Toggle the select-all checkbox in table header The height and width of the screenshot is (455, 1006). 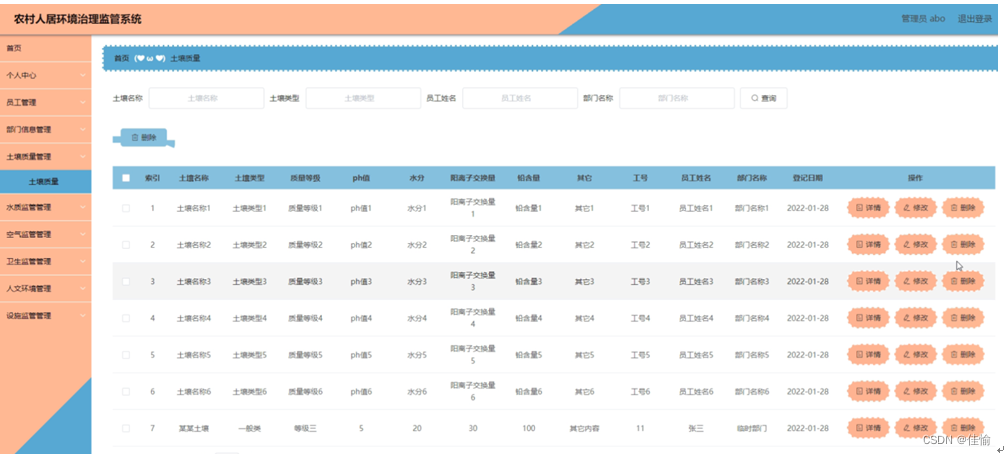click(x=126, y=178)
